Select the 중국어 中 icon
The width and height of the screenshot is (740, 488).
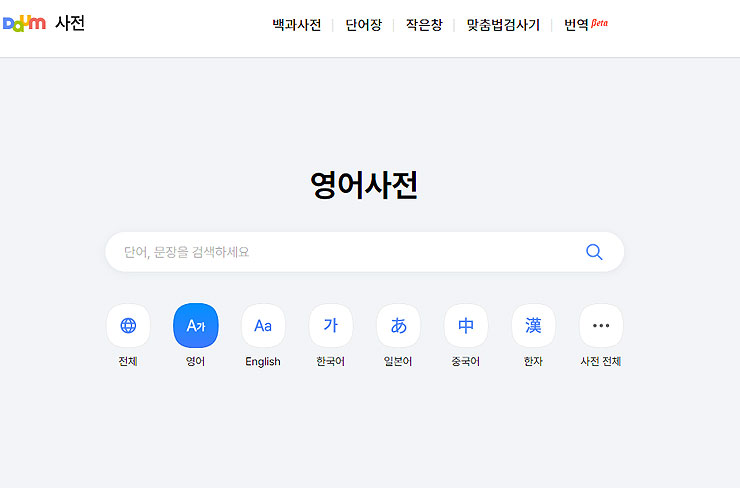(x=466, y=326)
